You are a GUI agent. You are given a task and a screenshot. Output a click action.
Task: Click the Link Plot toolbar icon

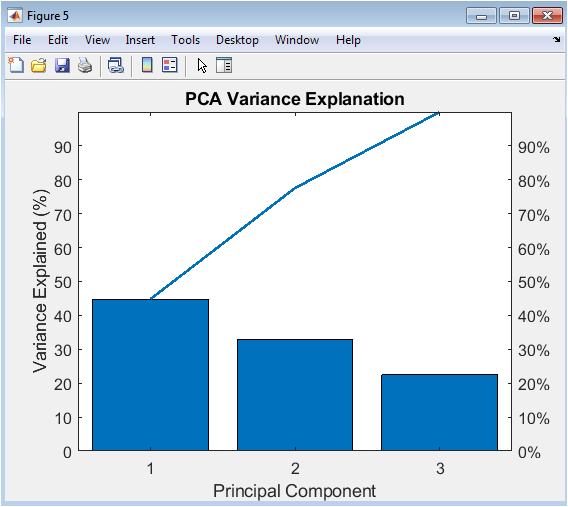[116, 66]
